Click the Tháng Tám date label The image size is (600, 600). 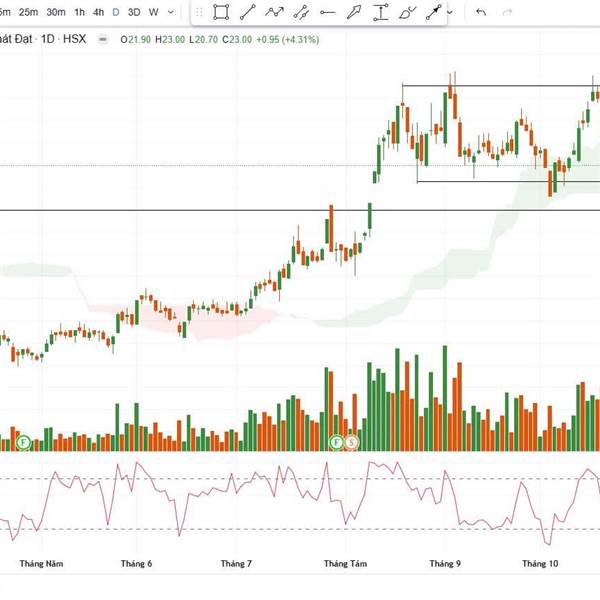345,563
